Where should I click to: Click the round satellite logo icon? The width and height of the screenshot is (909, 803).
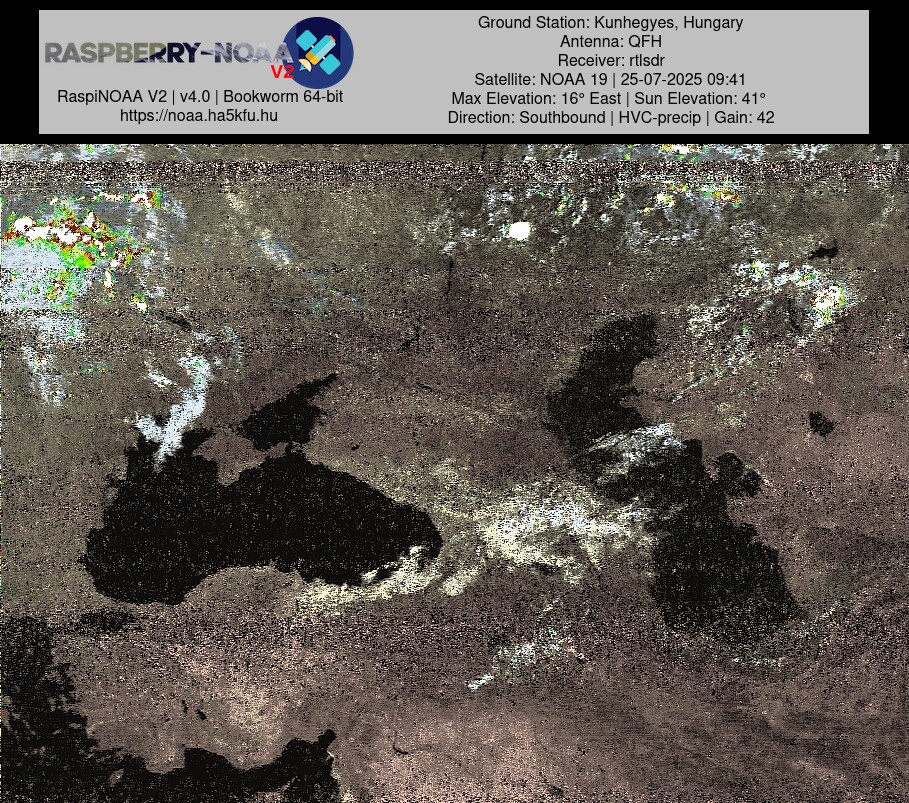(318, 53)
